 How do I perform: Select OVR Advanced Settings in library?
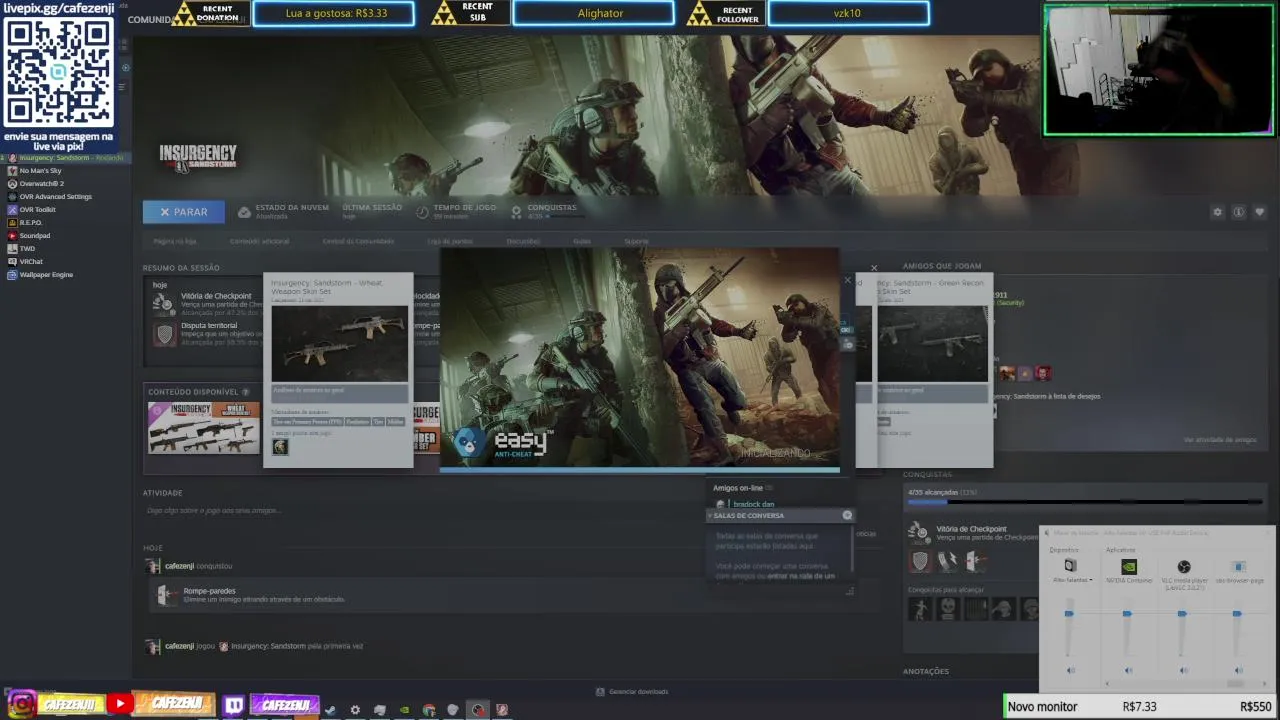pos(55,197)
